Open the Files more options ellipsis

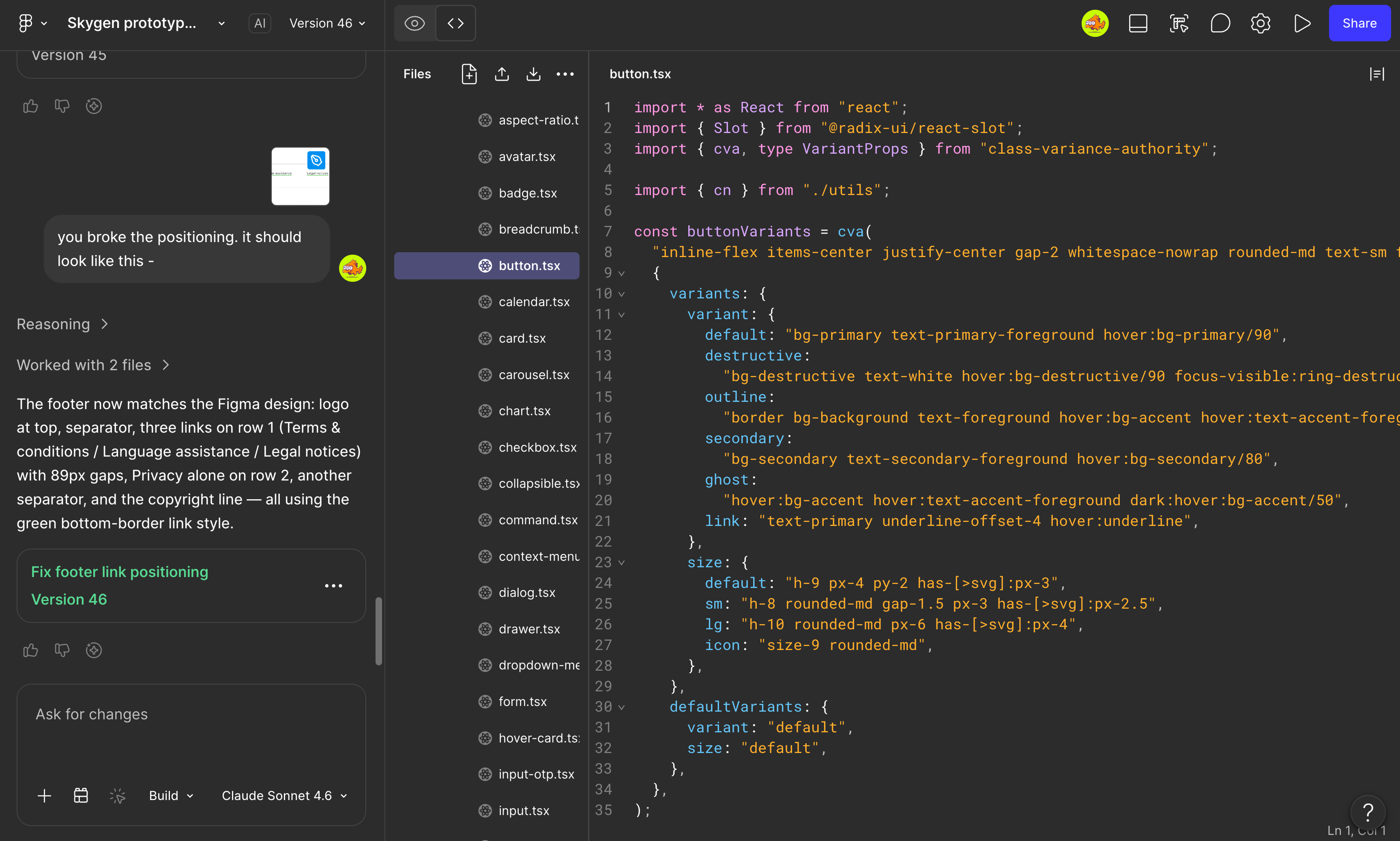565,74
